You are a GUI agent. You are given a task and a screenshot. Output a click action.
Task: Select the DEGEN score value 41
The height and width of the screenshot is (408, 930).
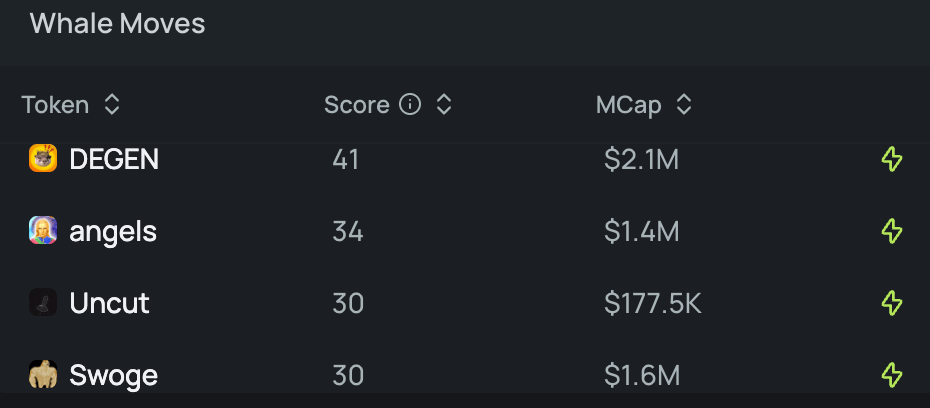[x=346, y=159]
